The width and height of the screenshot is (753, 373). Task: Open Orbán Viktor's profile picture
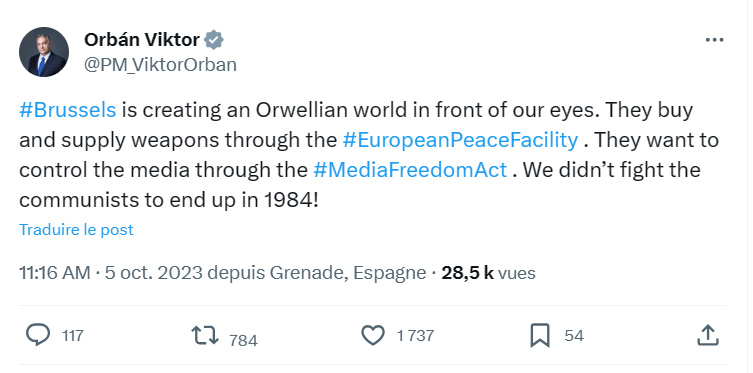click(44, 52)
